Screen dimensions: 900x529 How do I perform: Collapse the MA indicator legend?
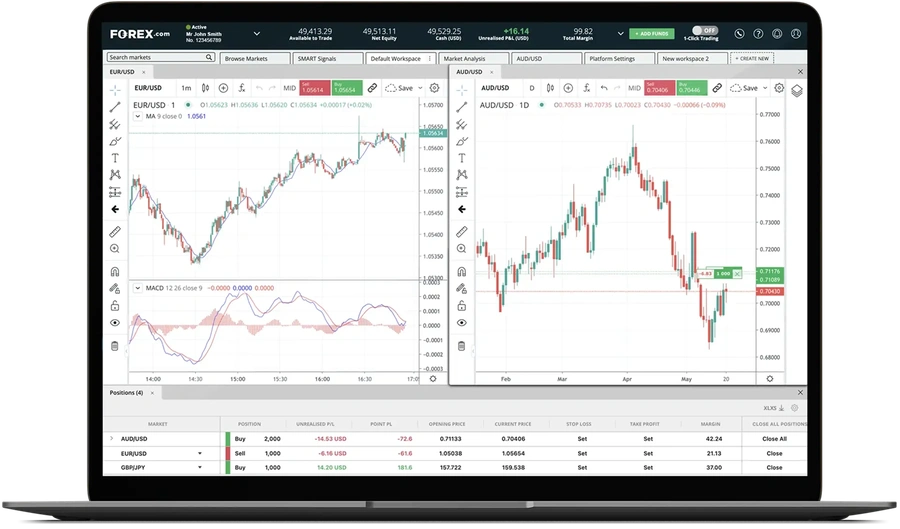(138, 116)
